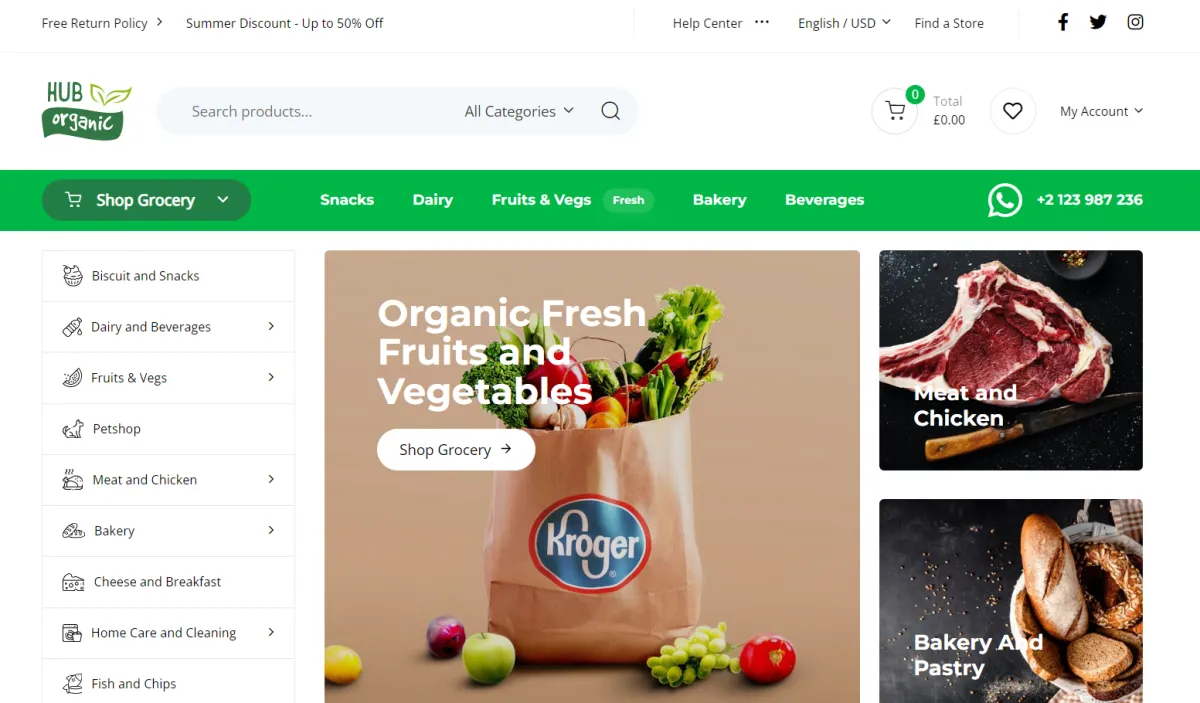Go to the Bakery navigation item
The height and width of the screenshot is (703, 1200).
pyautogui.click(x=719, y=200)
